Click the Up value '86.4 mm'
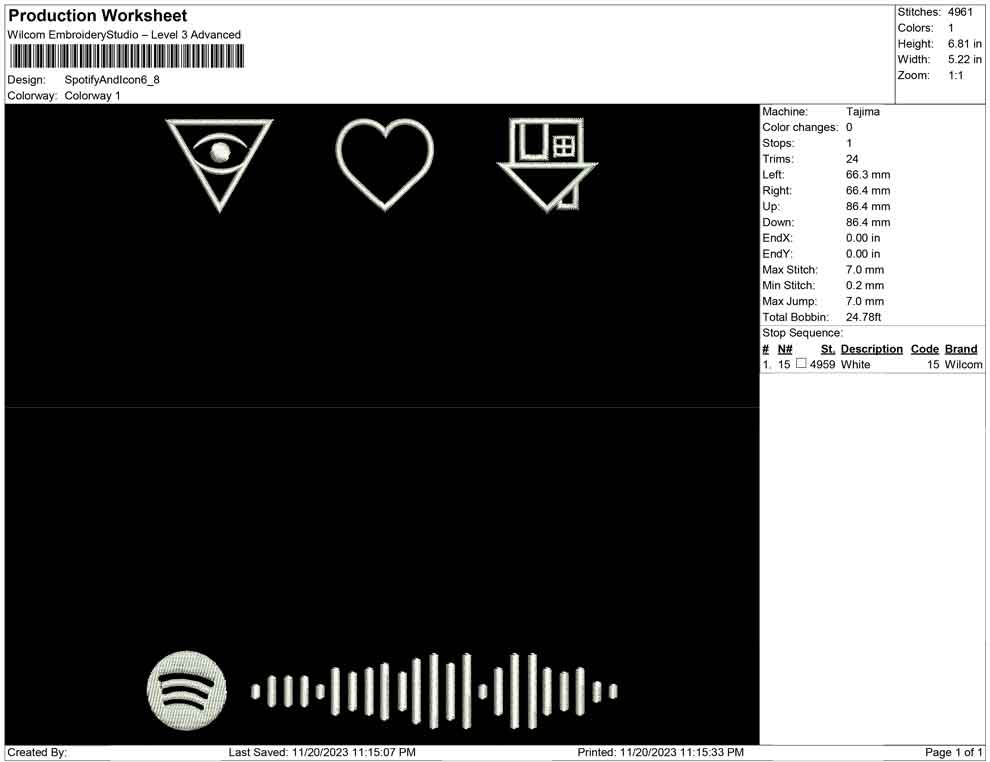This screenshot has width=990, height=762. click(x=868, y=206)
